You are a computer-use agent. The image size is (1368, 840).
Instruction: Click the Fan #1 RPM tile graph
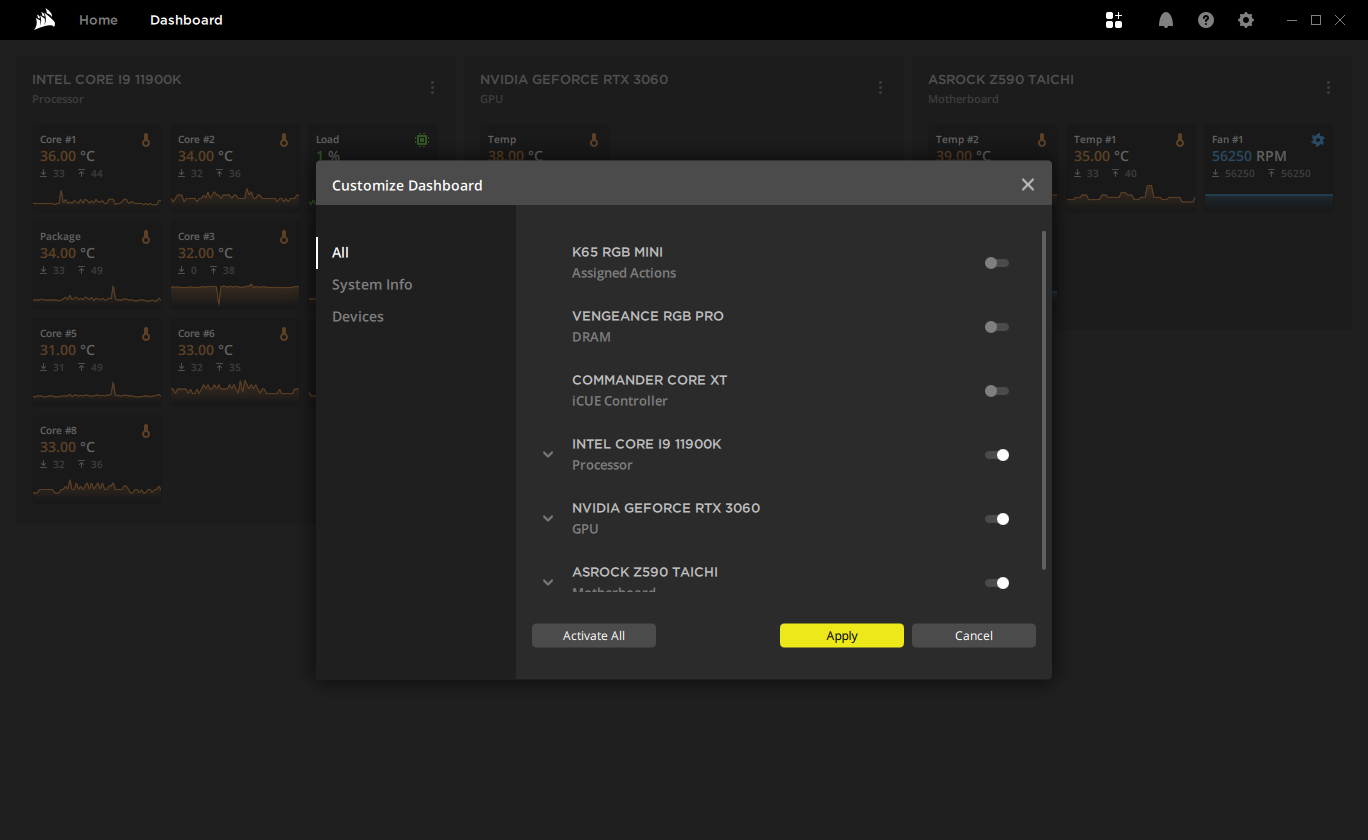1269,199
